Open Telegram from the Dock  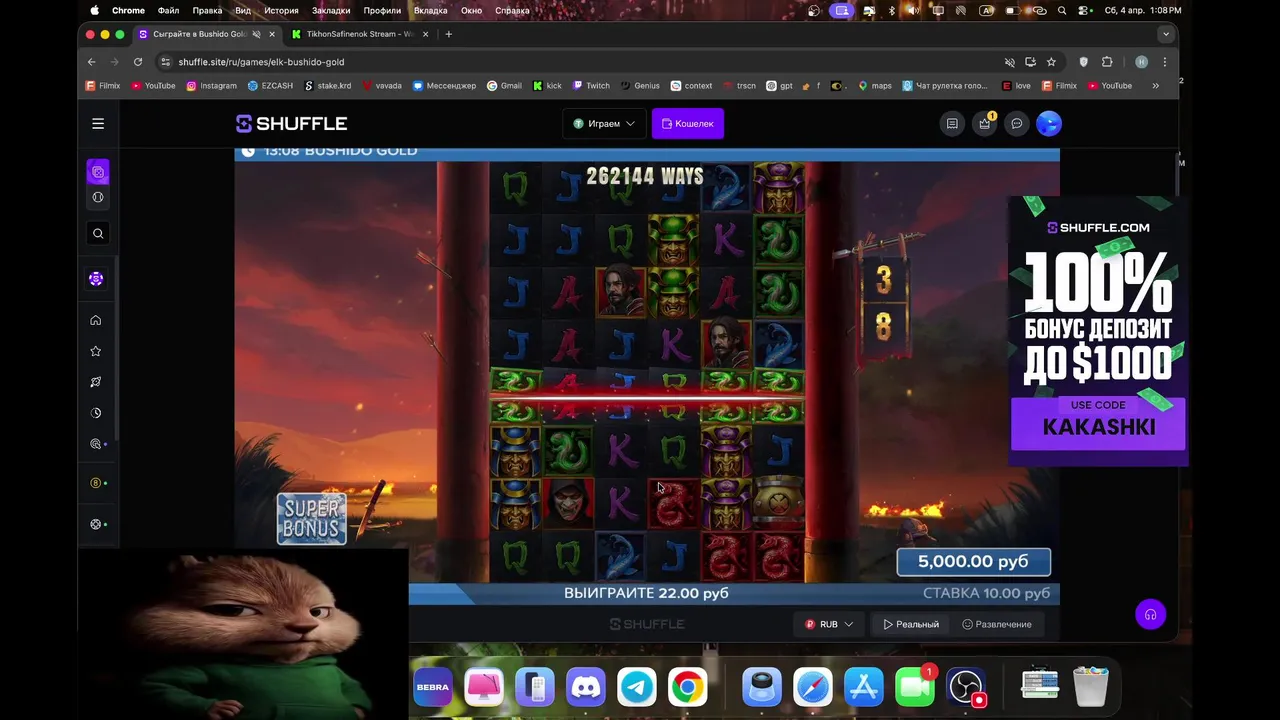click(637, 687)
